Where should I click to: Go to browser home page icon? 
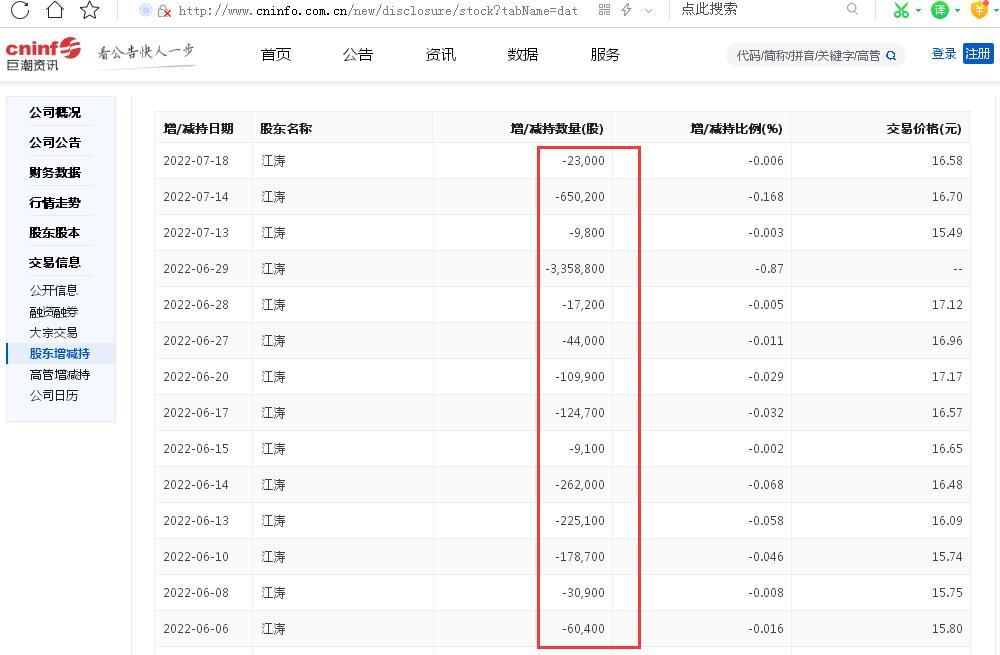(55, 10)
